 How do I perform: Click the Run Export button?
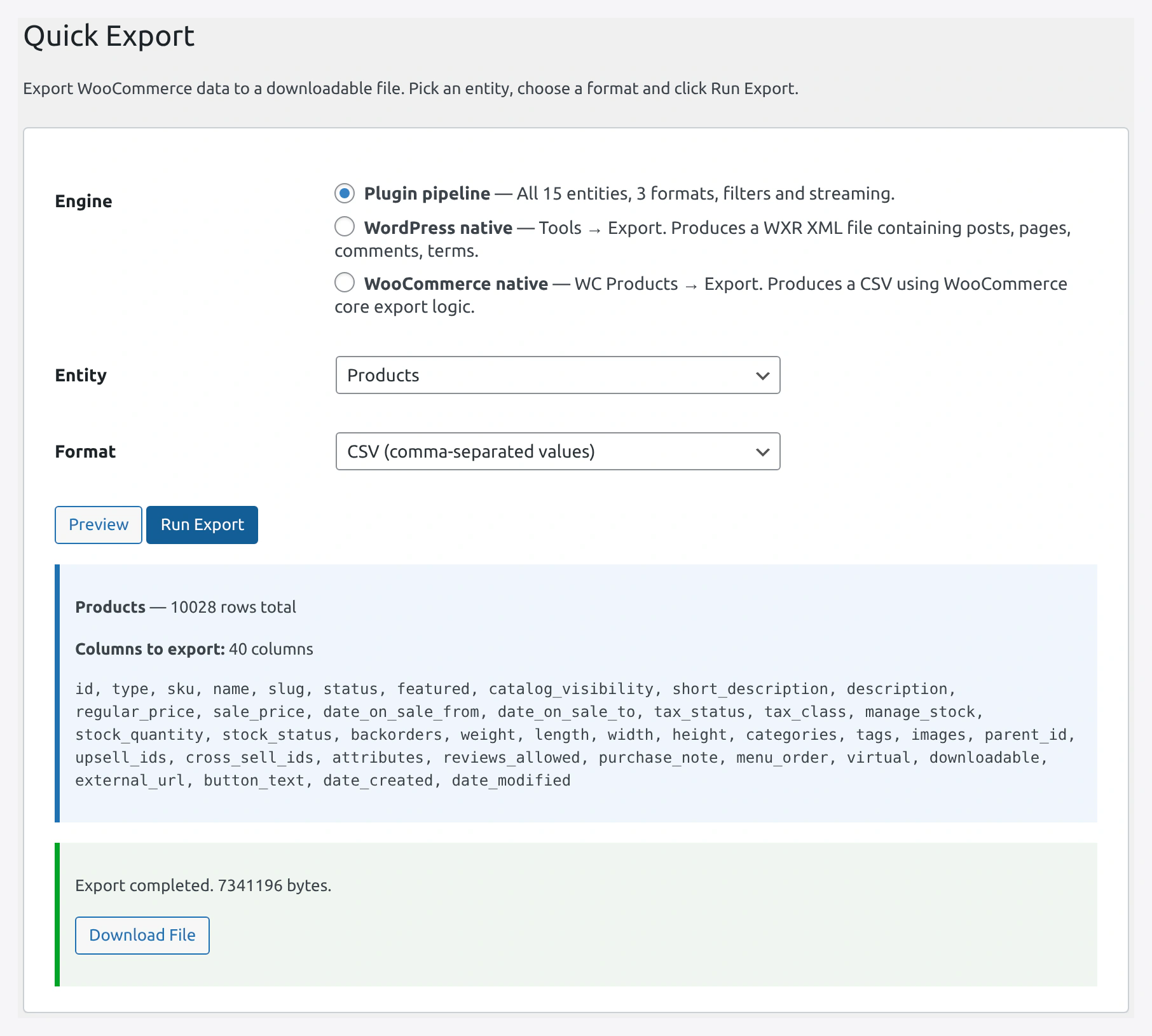pyautogui.click(x=202, y=525)
